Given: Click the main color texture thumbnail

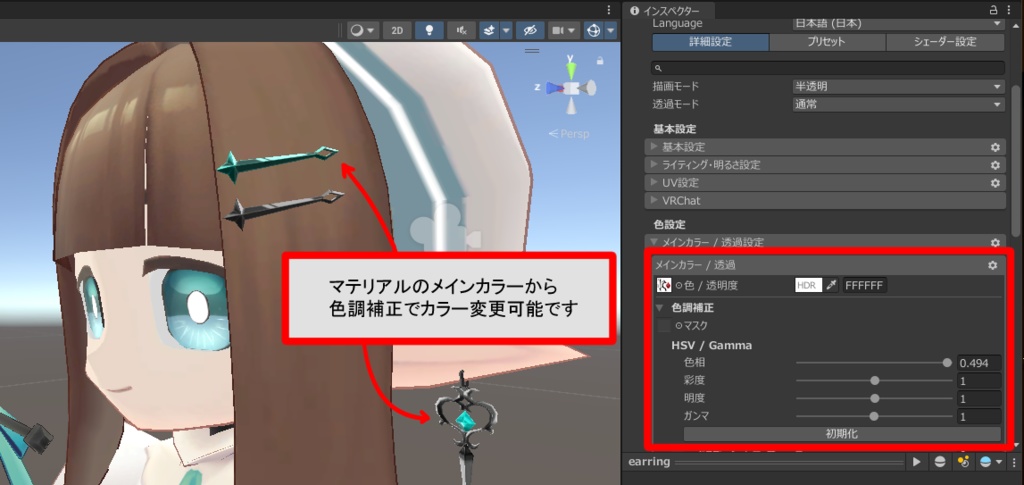Looking at the screenshot, I should point(663,285).
